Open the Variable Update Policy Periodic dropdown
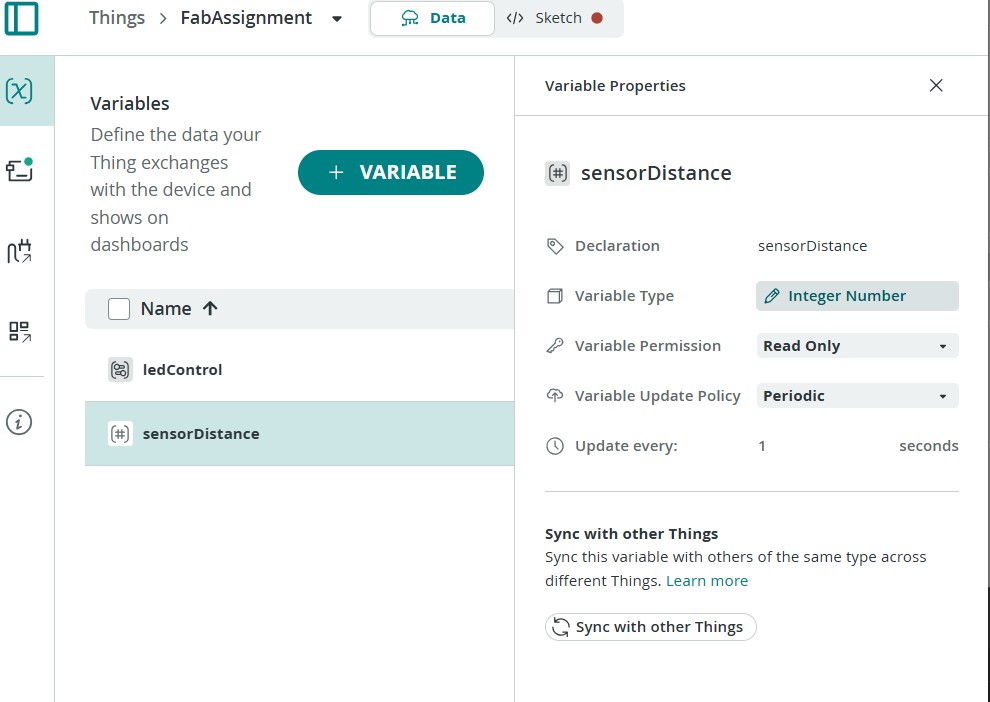This screenshot has height=702, width=990. pyautogui.click(x=857, y=396)
